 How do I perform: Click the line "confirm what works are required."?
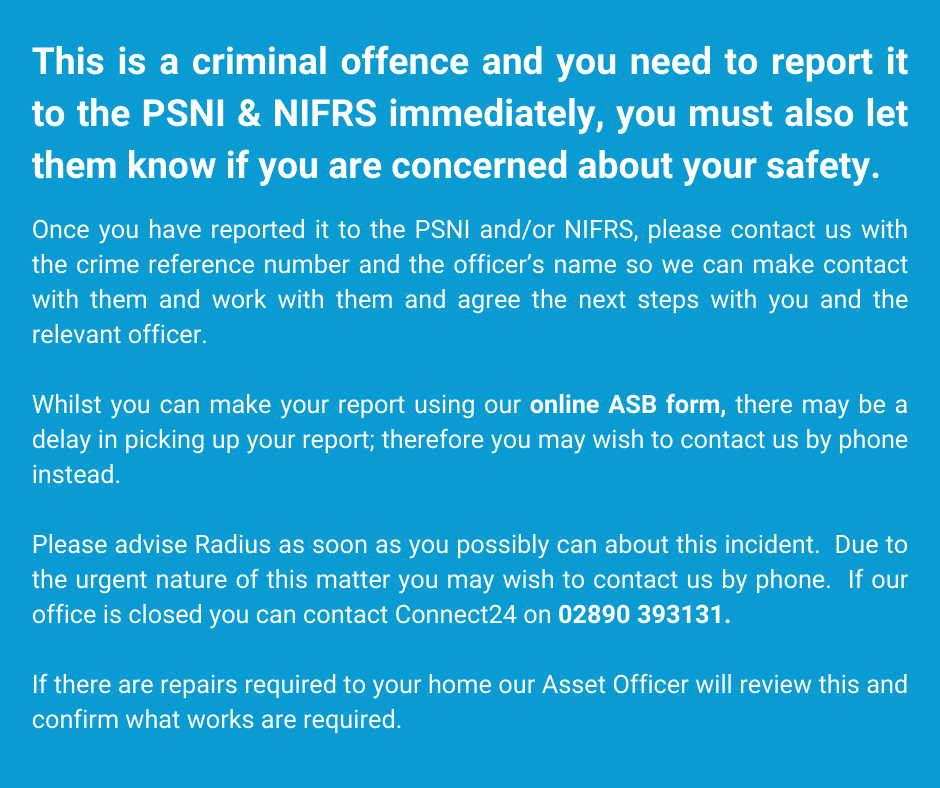pyautogui.click(x=216, y=720)
